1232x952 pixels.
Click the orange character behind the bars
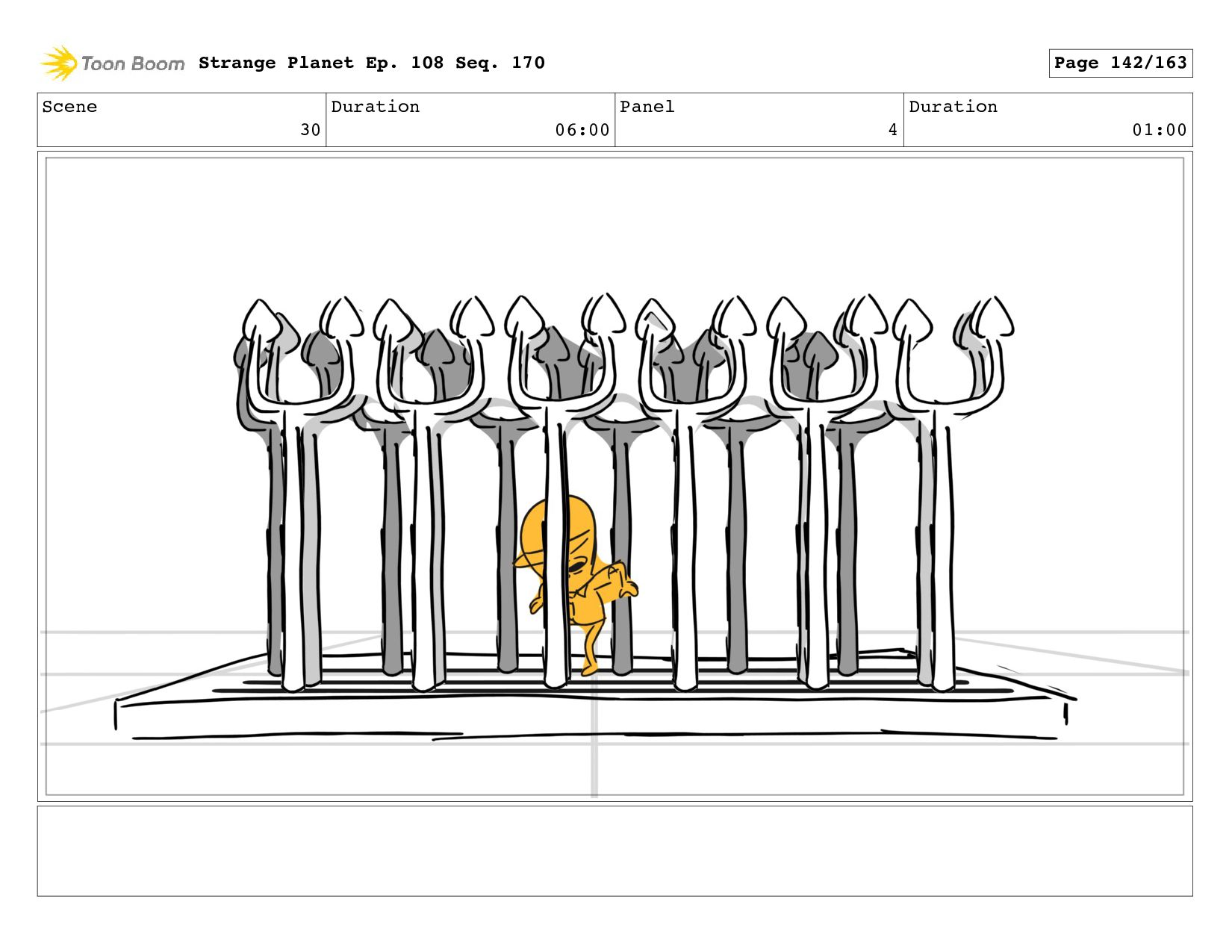[575, 585]
